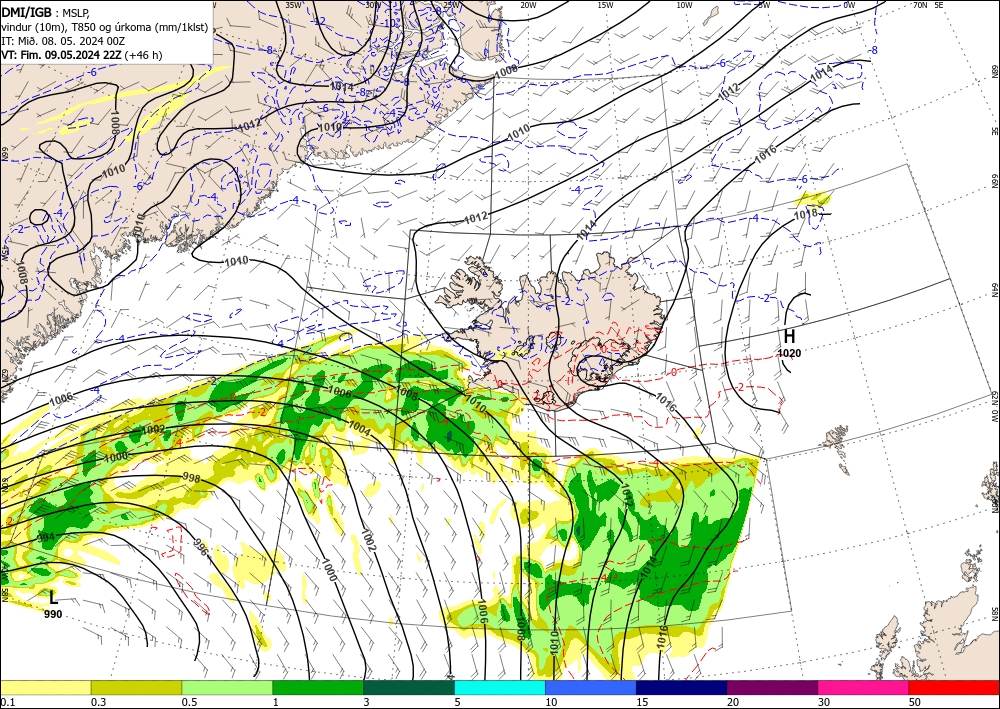
Task: Click the 'vindur (10m), T850 og úrkoma' line
Action: pos(105,26)
